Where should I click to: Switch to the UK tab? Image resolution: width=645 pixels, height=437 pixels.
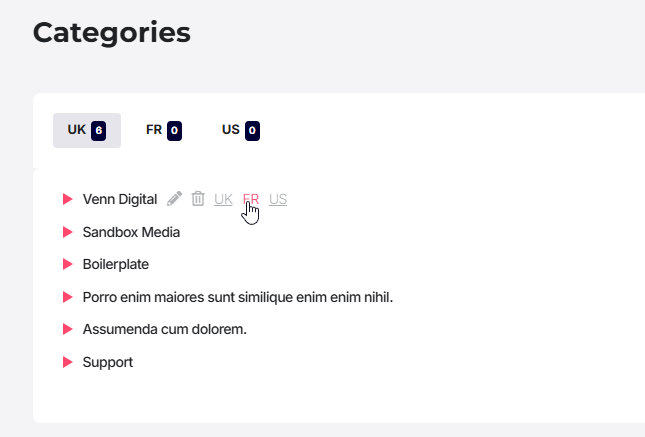(x=87, y=130)
